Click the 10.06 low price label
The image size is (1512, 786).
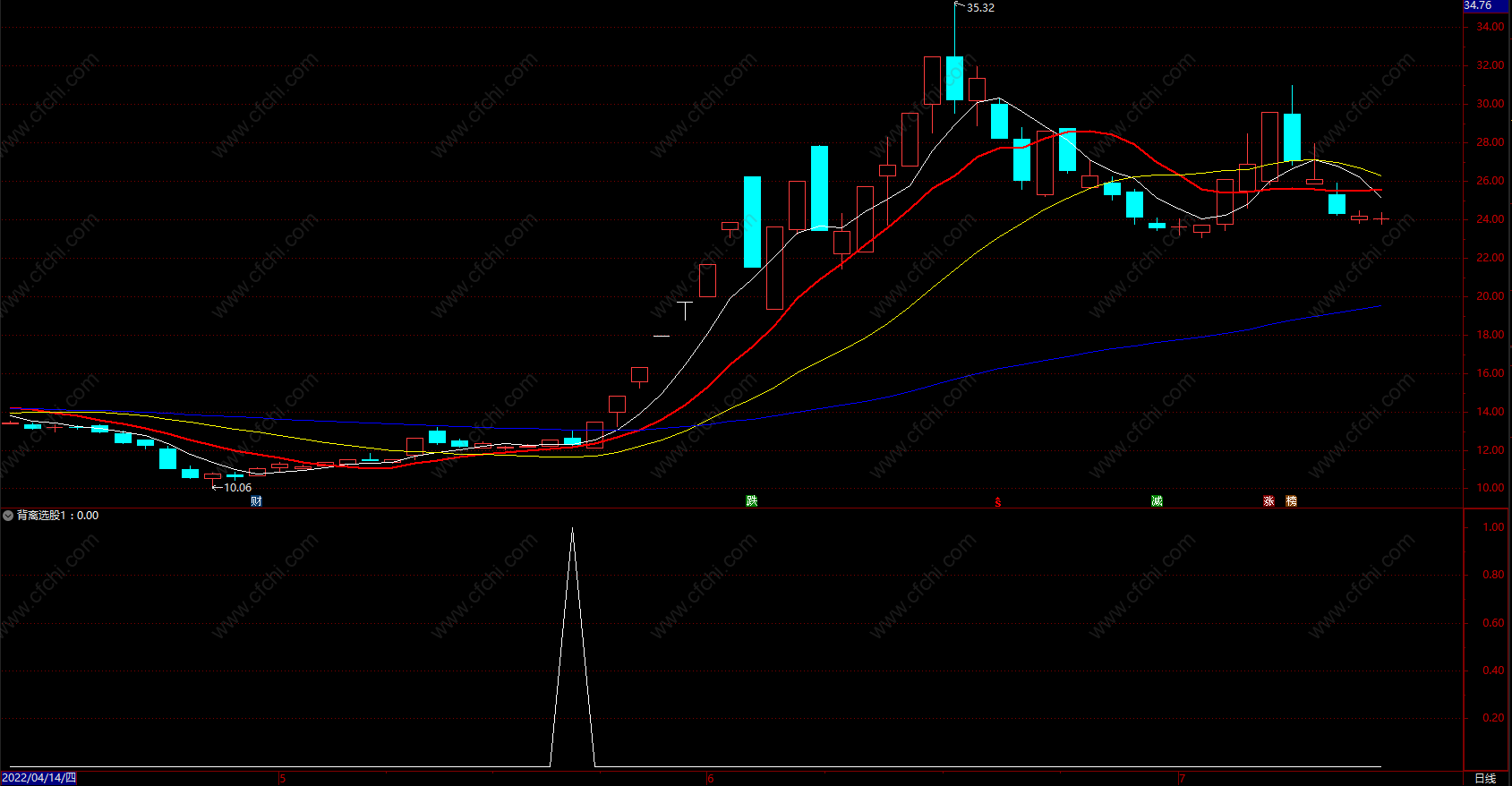point(237,488)
